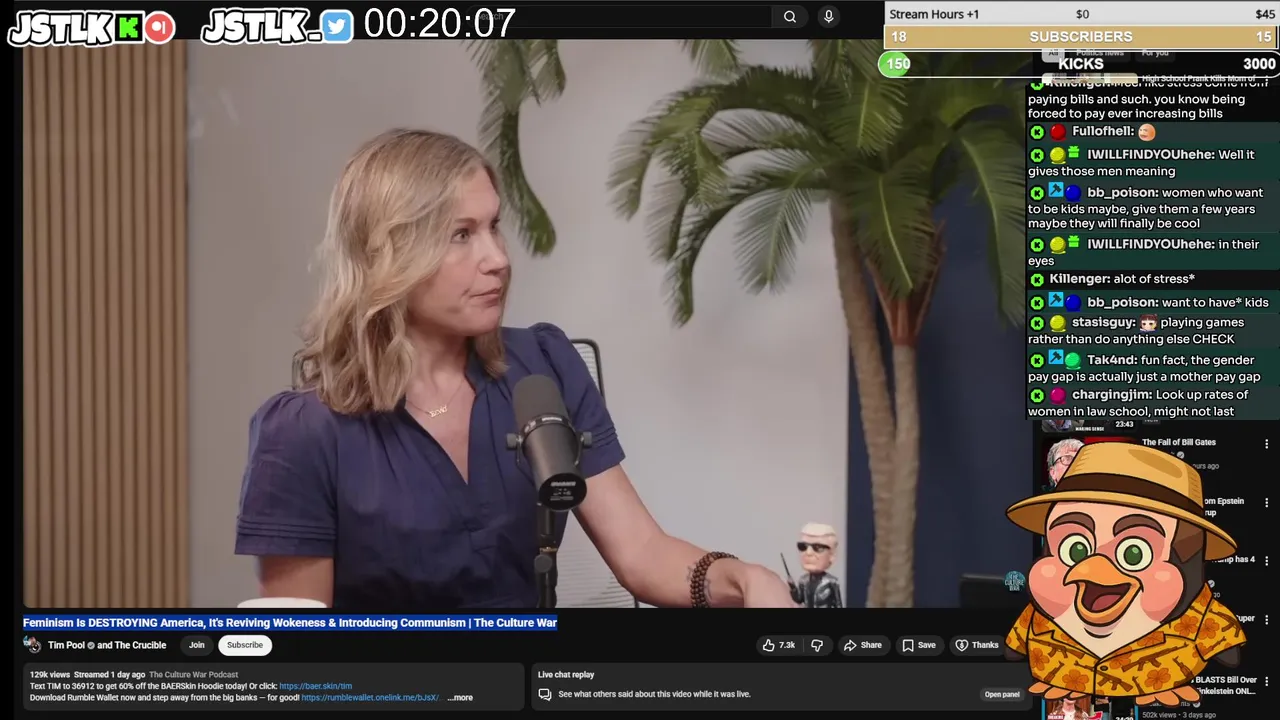Click username Killenger in 'alot of stress' message
This screenshot has width=1280, height=720.
point(1079,279)
